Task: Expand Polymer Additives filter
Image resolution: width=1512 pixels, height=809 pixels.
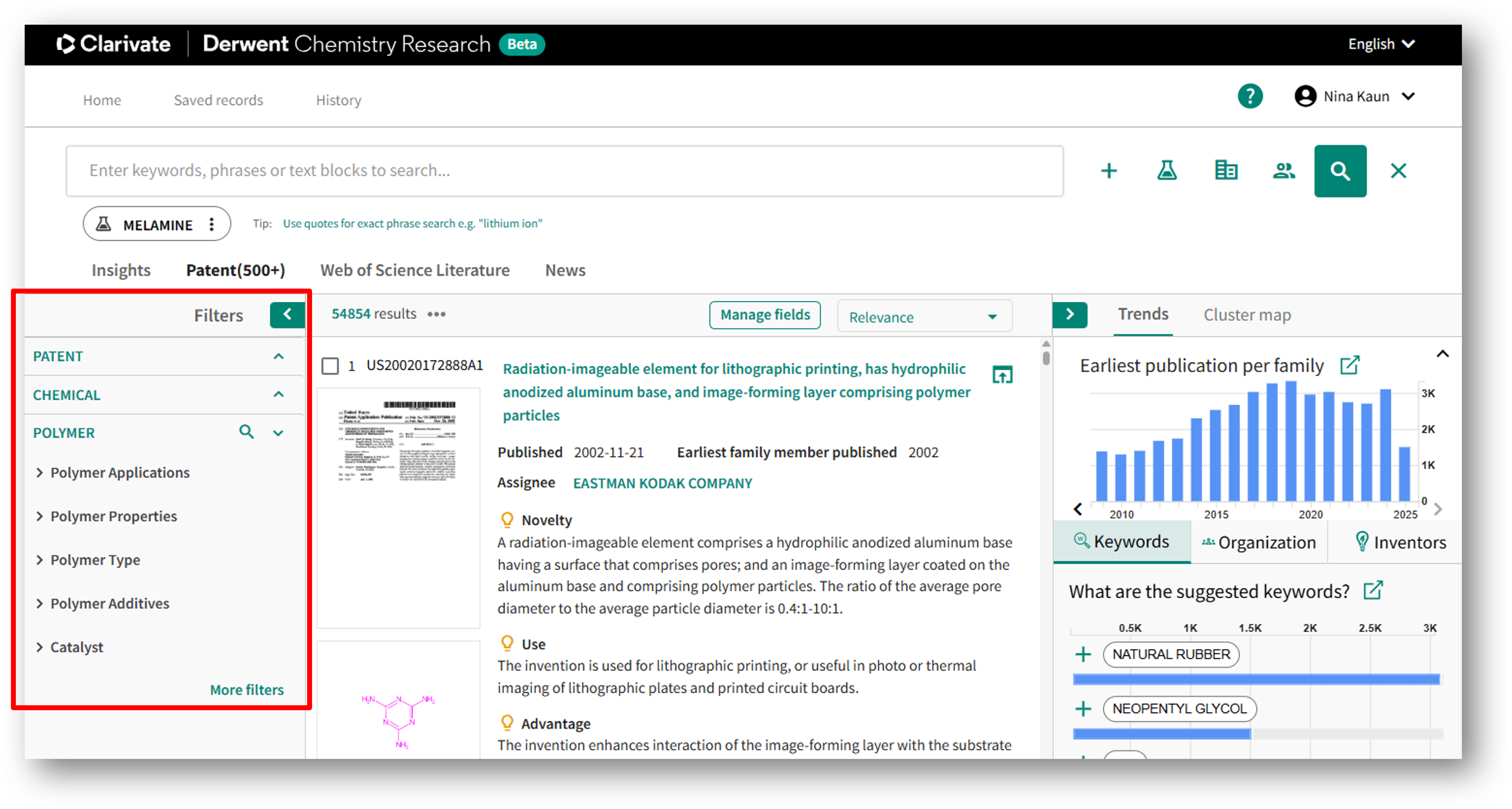Action: pos(39,604)
